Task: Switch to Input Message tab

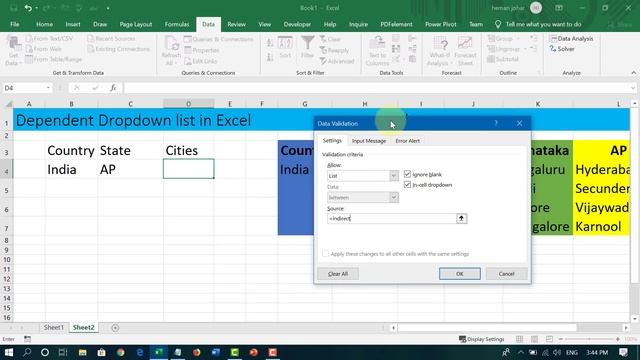Action: coord(369,141)
